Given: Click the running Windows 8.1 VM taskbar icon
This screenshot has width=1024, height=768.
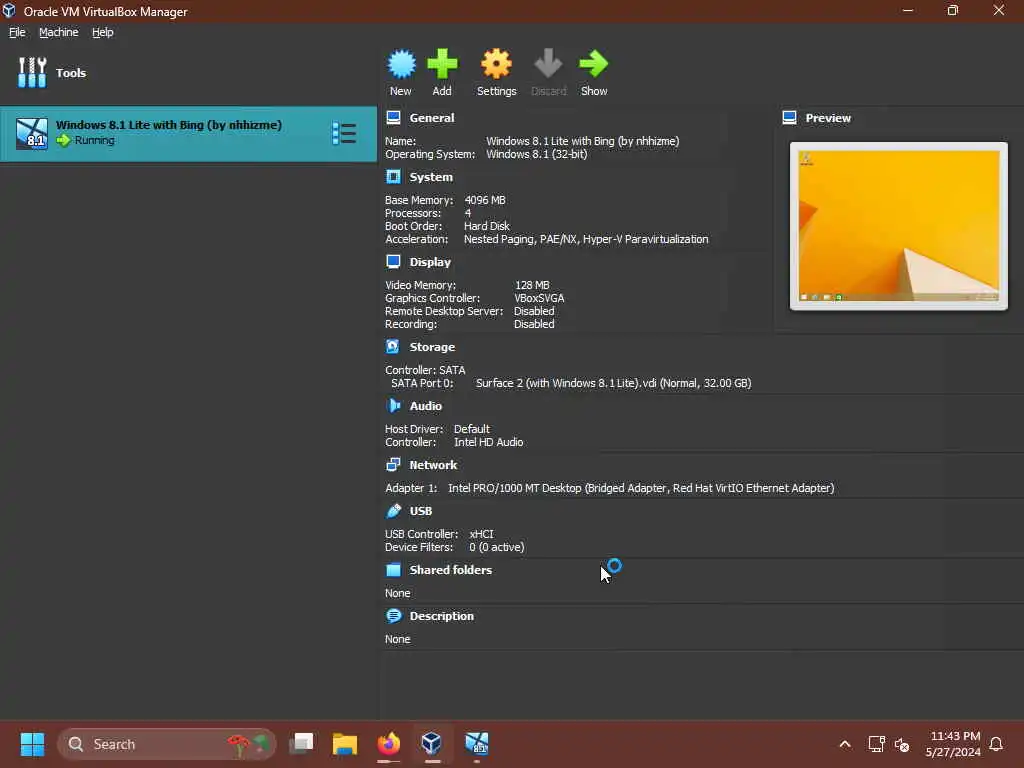Looking at the screenshot, I should (x=477, y=744).
